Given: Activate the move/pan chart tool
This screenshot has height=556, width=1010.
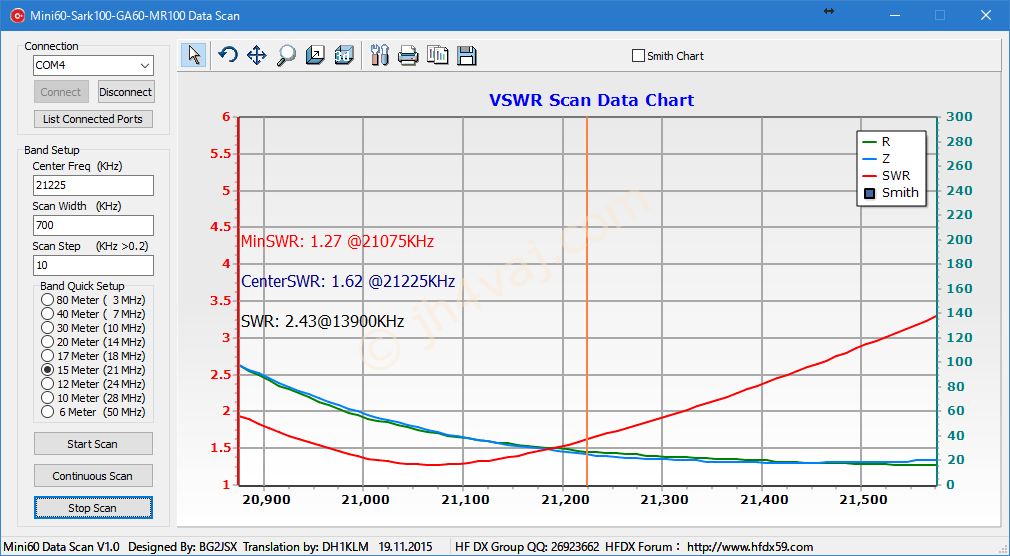Looking at the screenshot, I should point(256,55).
